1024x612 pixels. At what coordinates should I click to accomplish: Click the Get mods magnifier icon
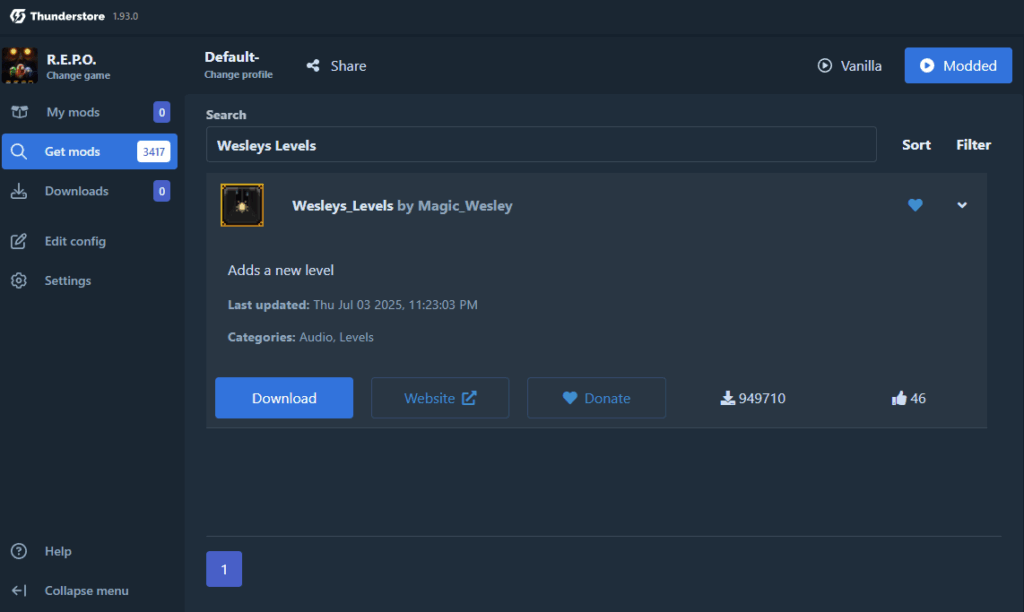pos(19,152)
